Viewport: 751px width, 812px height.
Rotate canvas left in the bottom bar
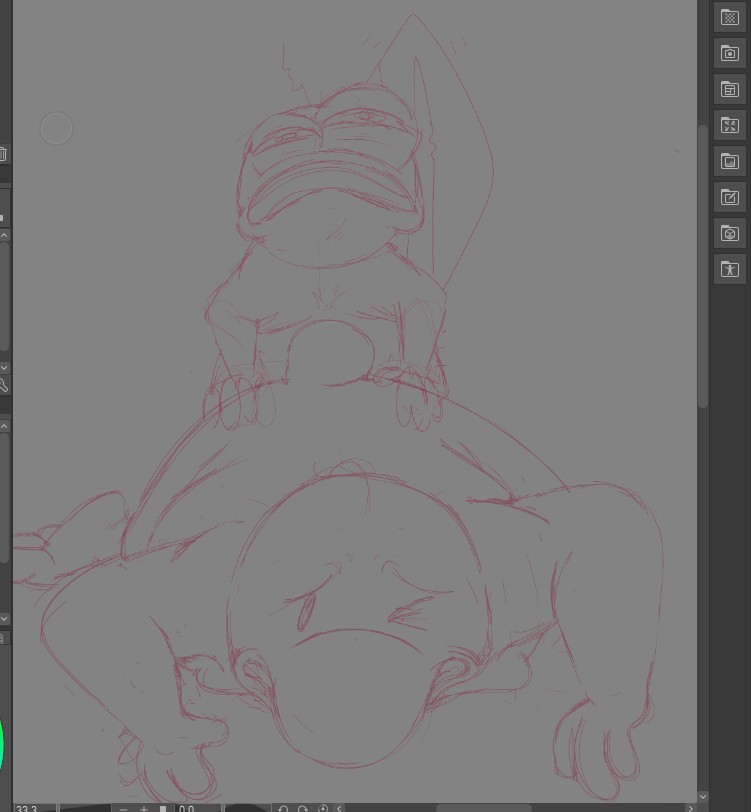283,808
